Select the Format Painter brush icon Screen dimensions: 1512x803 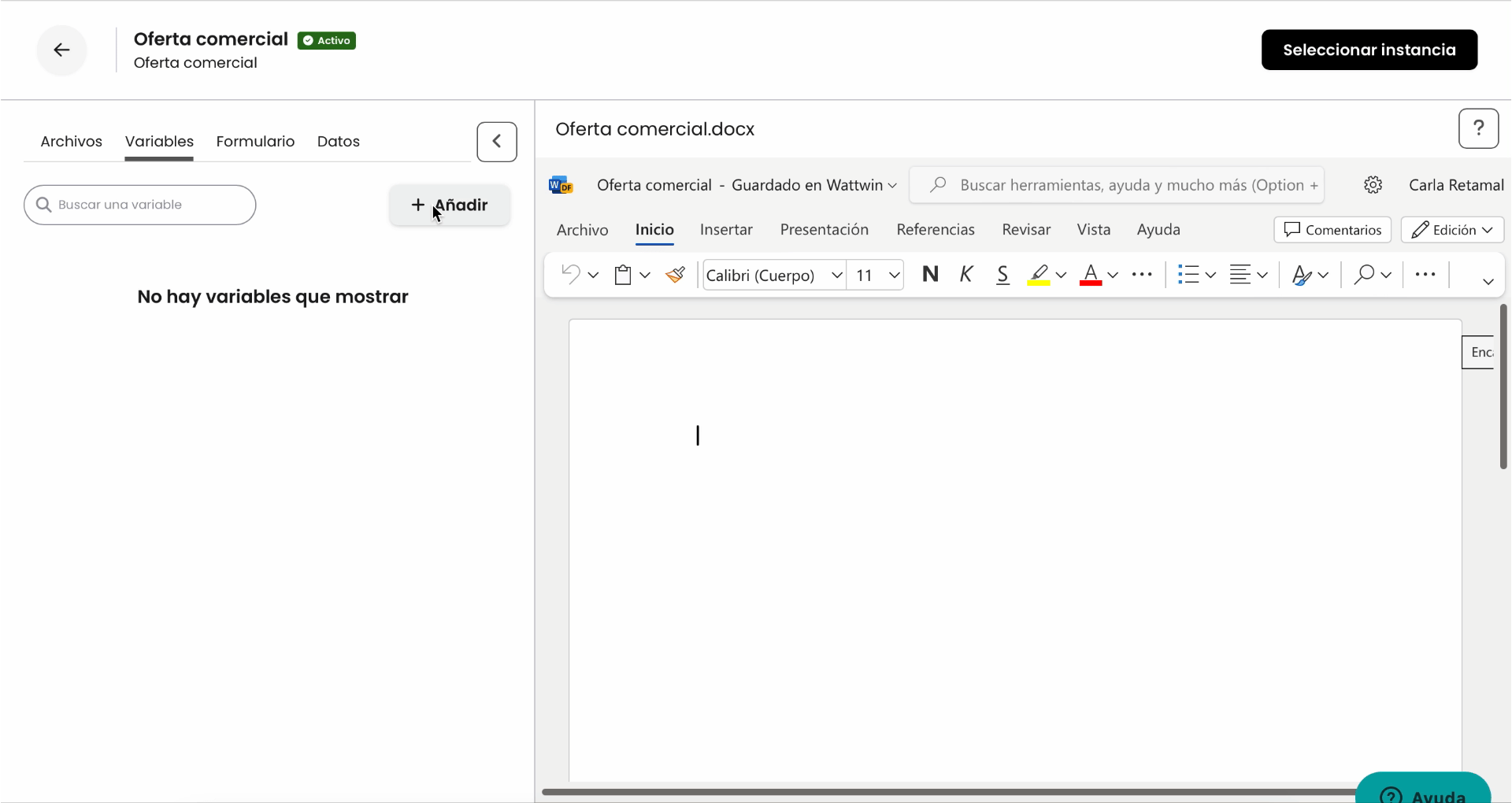pos(675,275)
